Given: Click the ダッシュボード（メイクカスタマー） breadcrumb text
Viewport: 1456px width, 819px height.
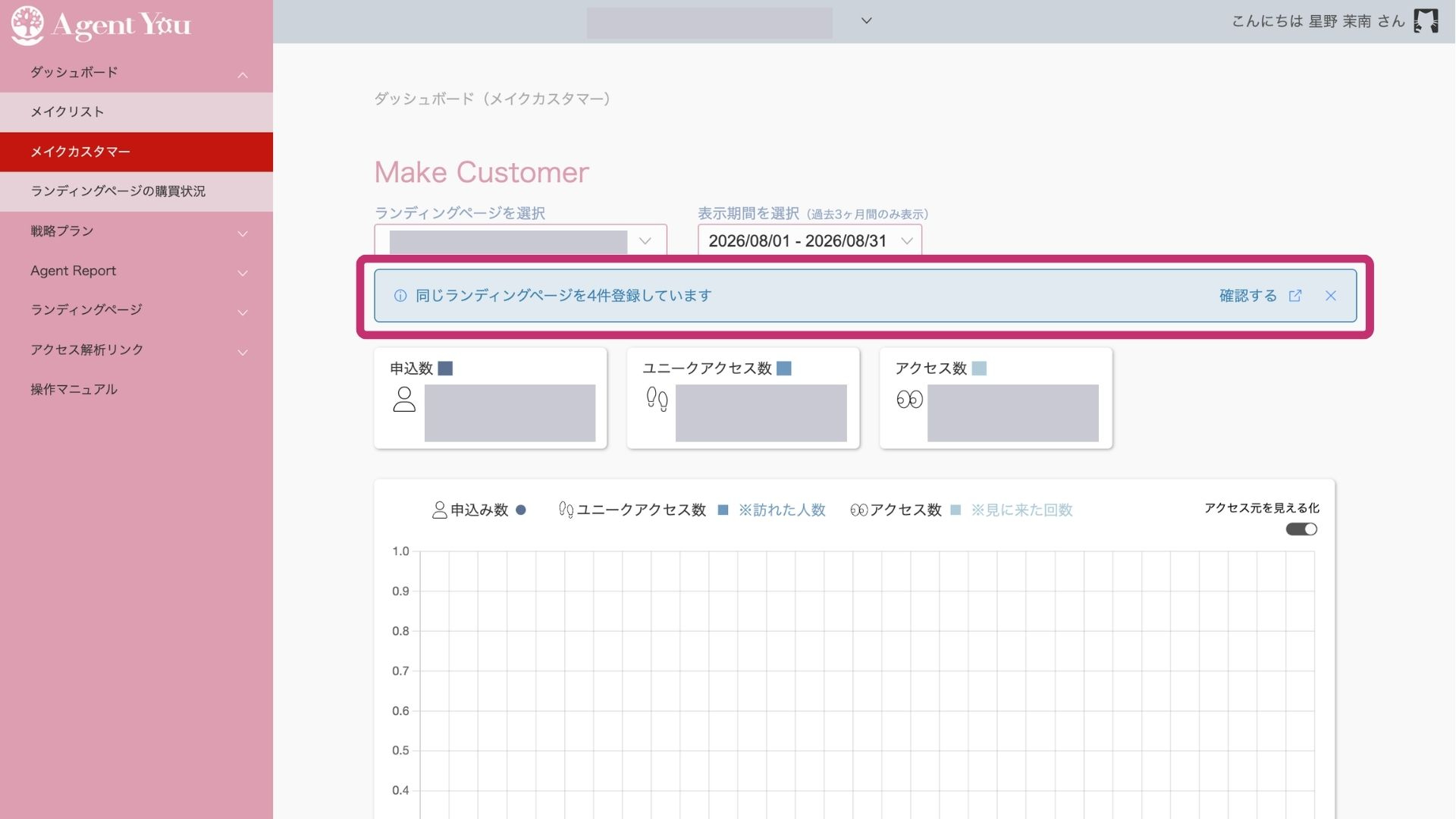Looking at the screenshot, I should (493, 99).
